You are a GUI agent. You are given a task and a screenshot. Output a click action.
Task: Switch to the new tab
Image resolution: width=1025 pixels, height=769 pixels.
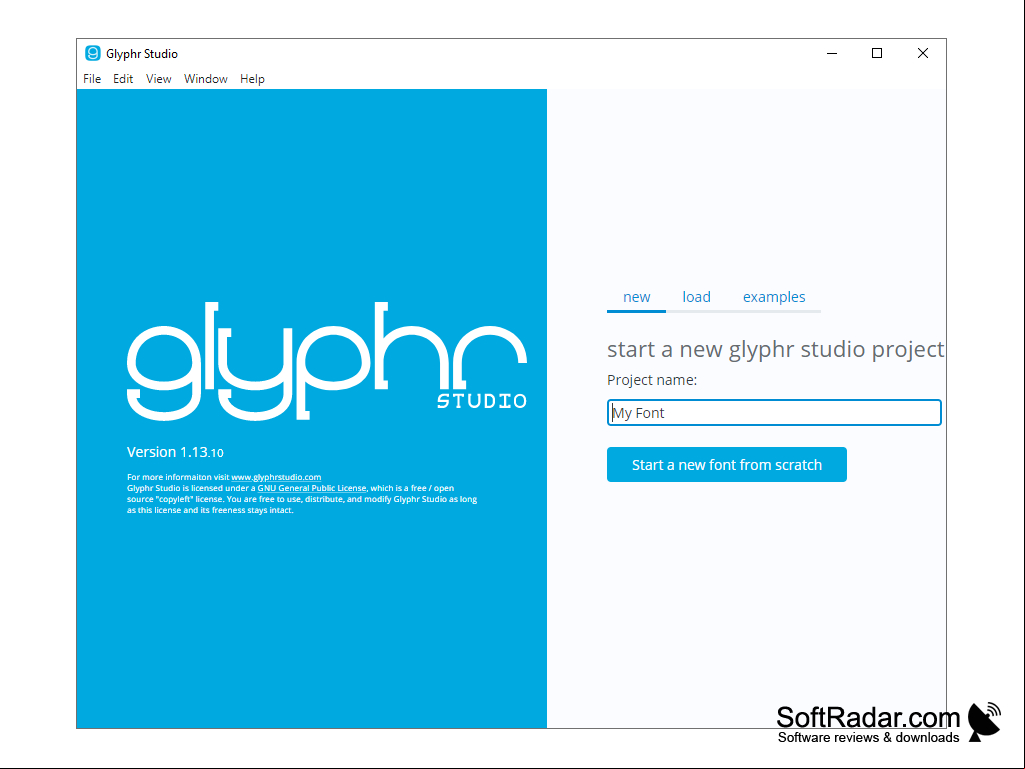point(636,297)
